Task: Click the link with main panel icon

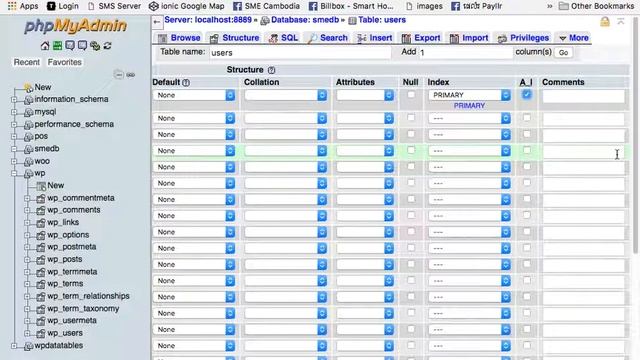Action: (x=131, y=75)
